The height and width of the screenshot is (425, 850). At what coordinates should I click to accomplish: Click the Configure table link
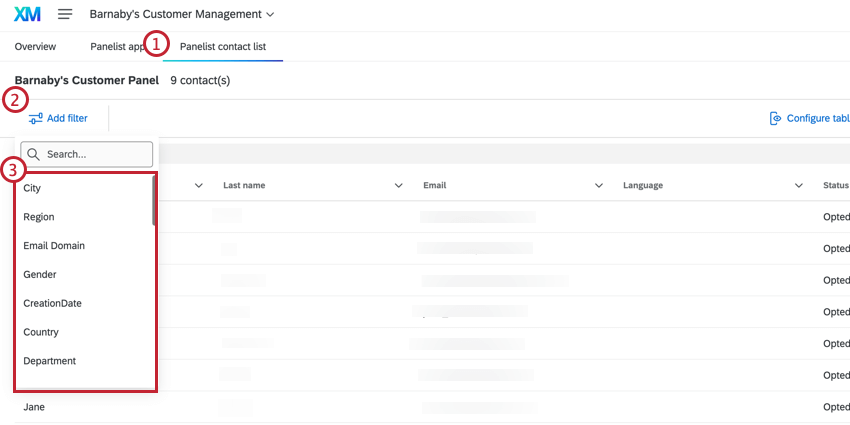(810, 118)
